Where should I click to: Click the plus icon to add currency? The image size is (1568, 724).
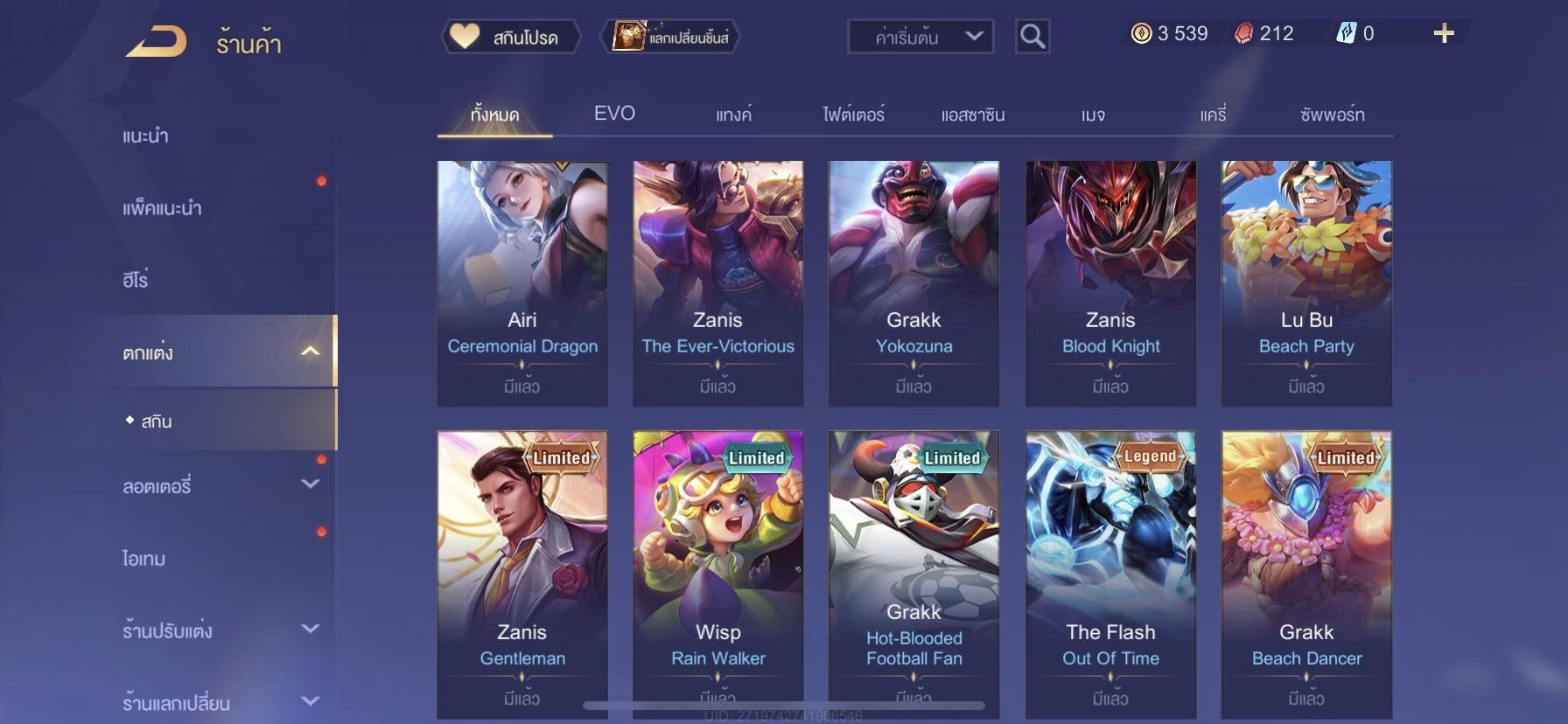pyautogui.click(x=1444, y=33)
